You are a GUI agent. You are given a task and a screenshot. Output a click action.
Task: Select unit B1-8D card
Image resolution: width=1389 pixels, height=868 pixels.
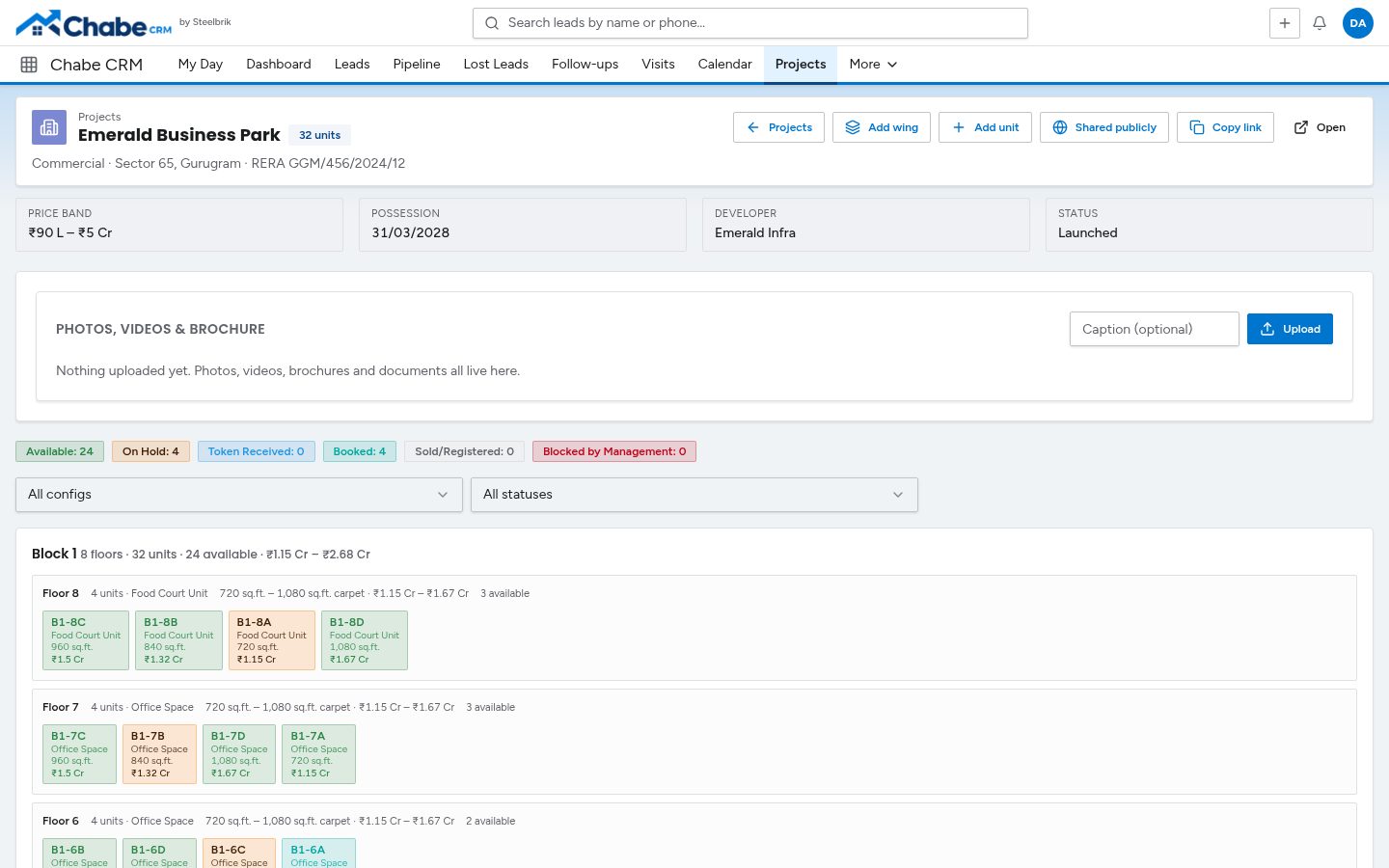(365, 640)
